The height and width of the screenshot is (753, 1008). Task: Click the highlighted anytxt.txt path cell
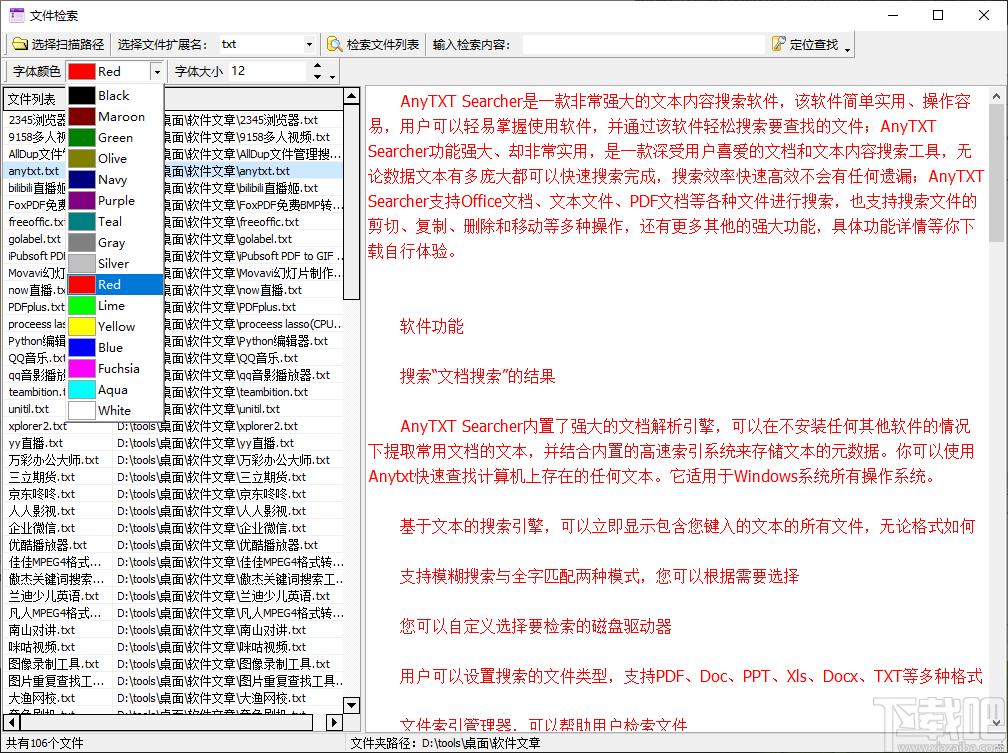point(253,171)
